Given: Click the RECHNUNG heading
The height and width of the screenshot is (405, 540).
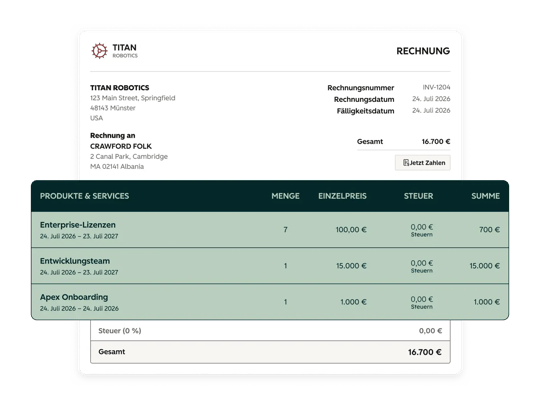Looking at the screenshot, I should pos(423,51).
